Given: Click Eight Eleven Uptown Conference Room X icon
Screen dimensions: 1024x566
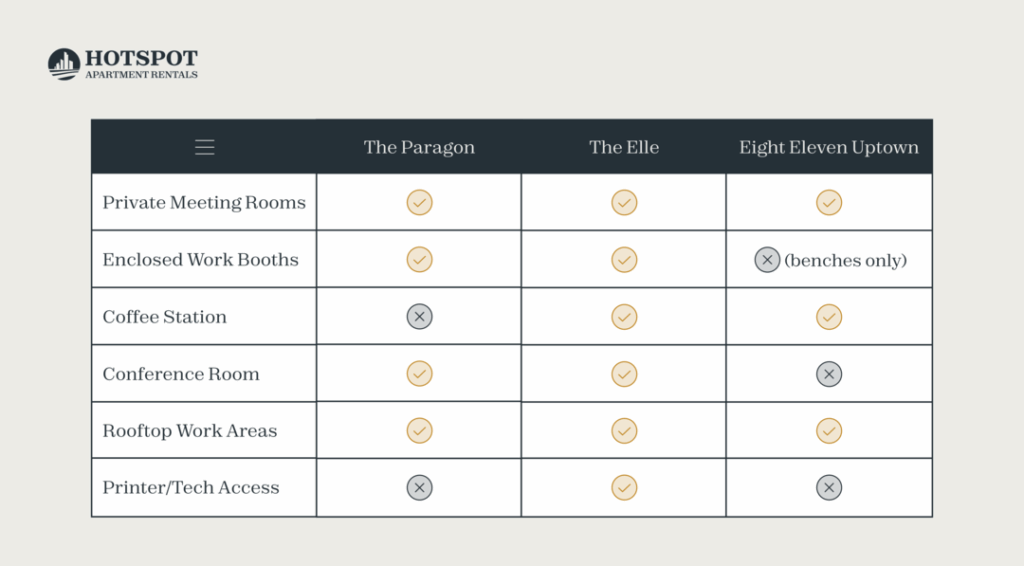Looking at the screenshot, I should click(829, 374).
